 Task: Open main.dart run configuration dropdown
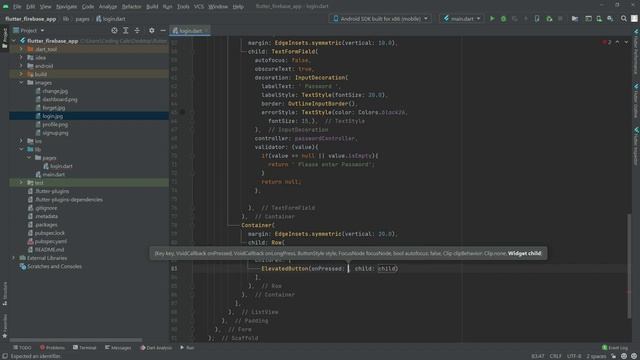(462, 19)
